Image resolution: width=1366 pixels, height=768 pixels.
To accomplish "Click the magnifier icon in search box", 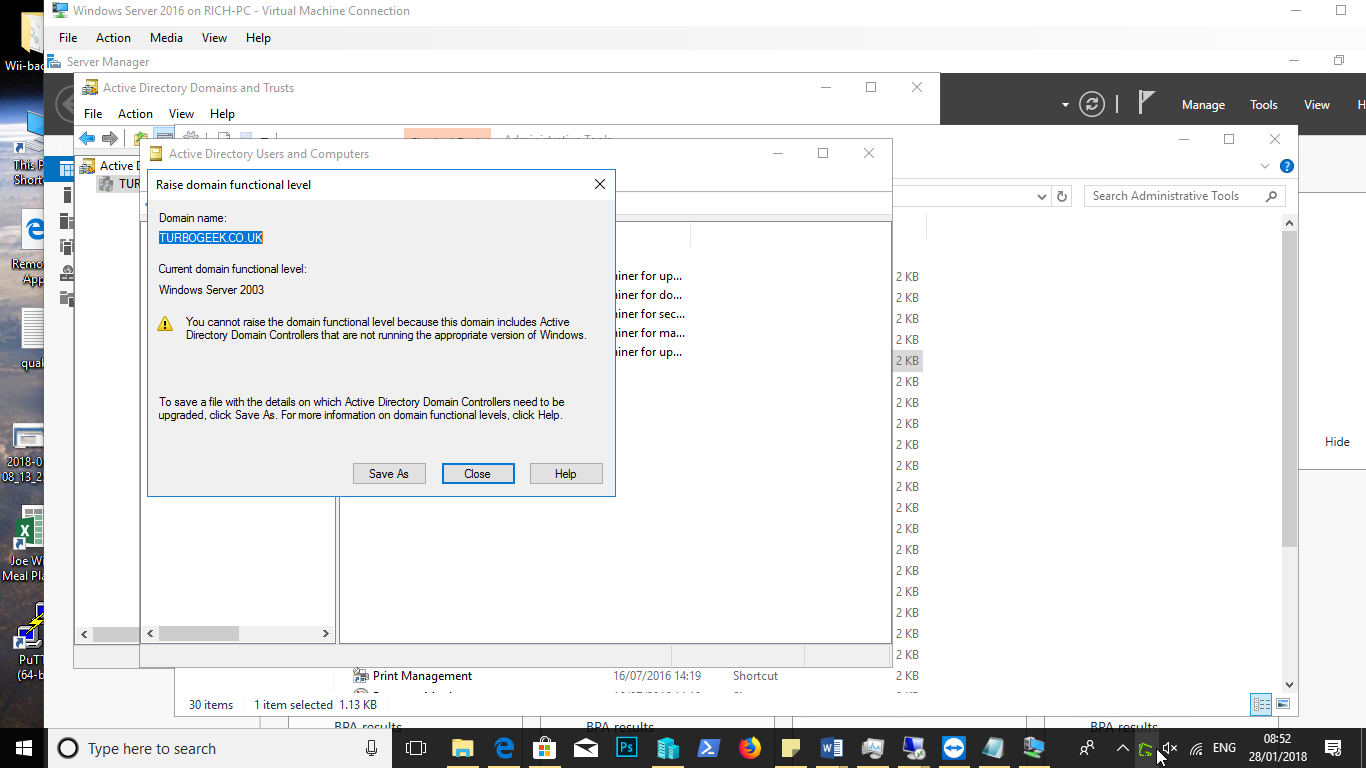I will [1272, 196].
